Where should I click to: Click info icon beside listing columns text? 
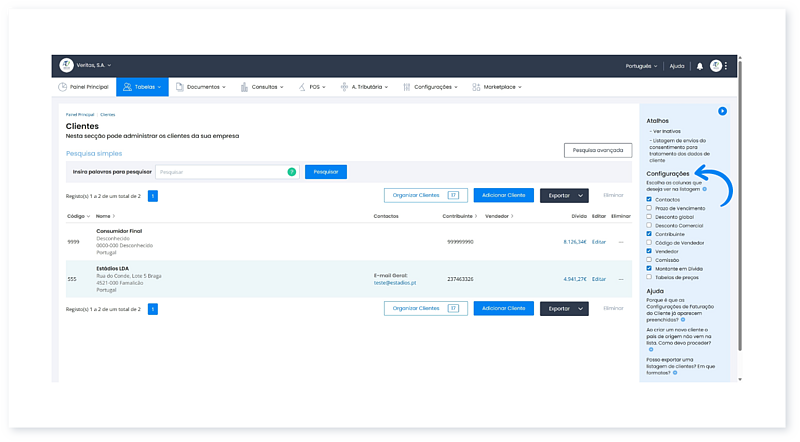704,189
